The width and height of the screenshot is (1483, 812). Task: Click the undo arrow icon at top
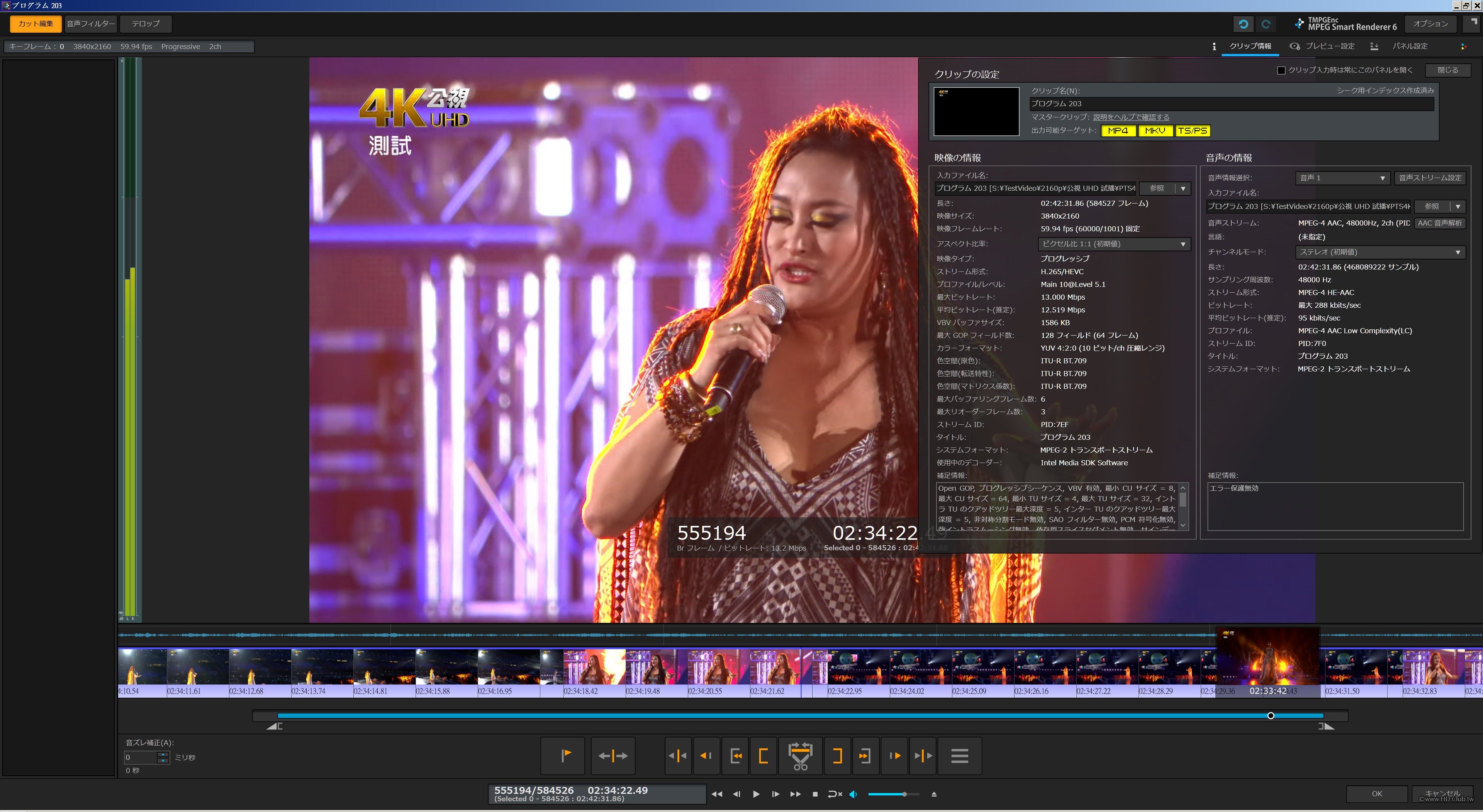point(1244,24)
